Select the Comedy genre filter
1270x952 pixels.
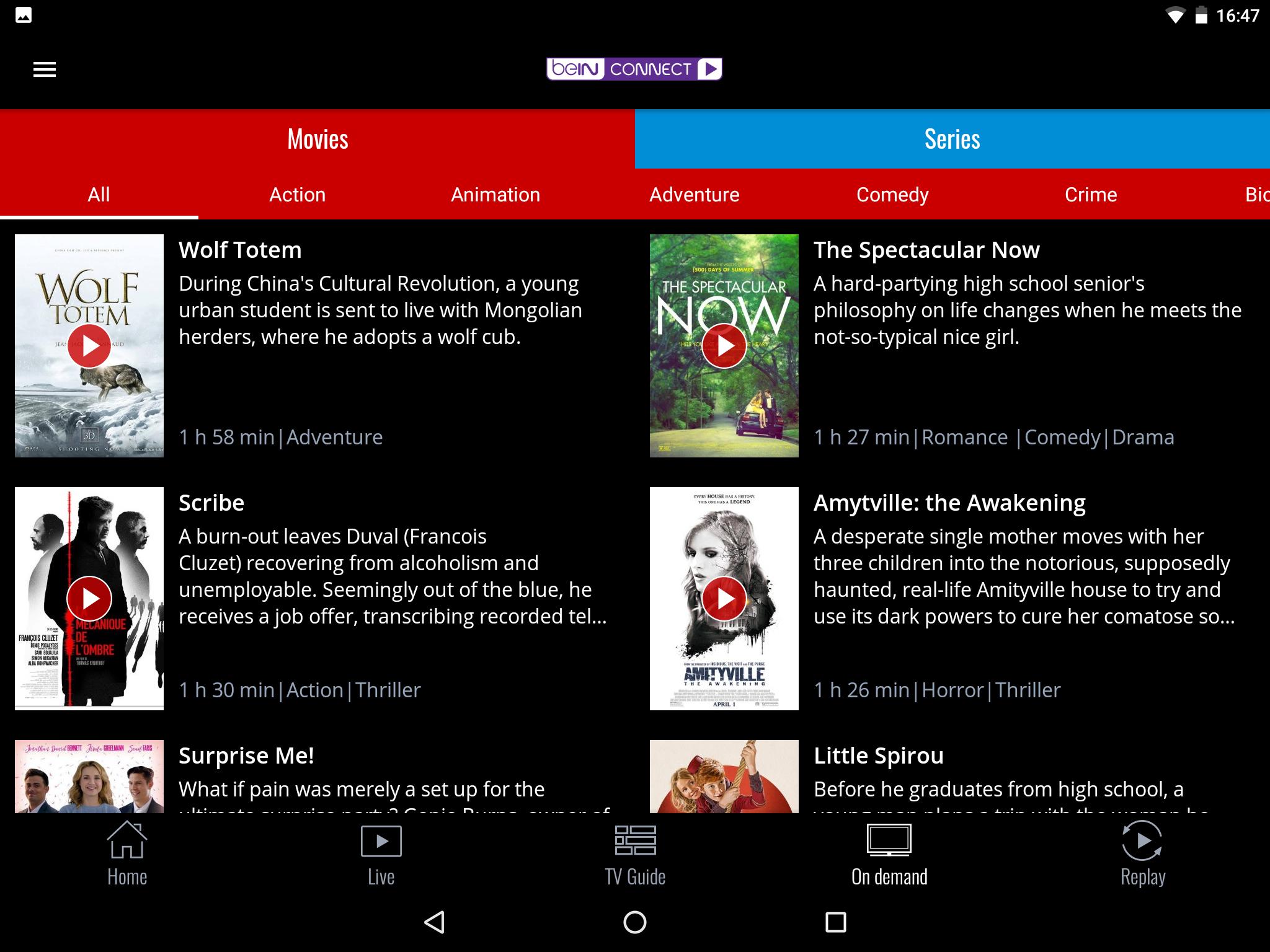pyautogui.click(x=893, y=195)
